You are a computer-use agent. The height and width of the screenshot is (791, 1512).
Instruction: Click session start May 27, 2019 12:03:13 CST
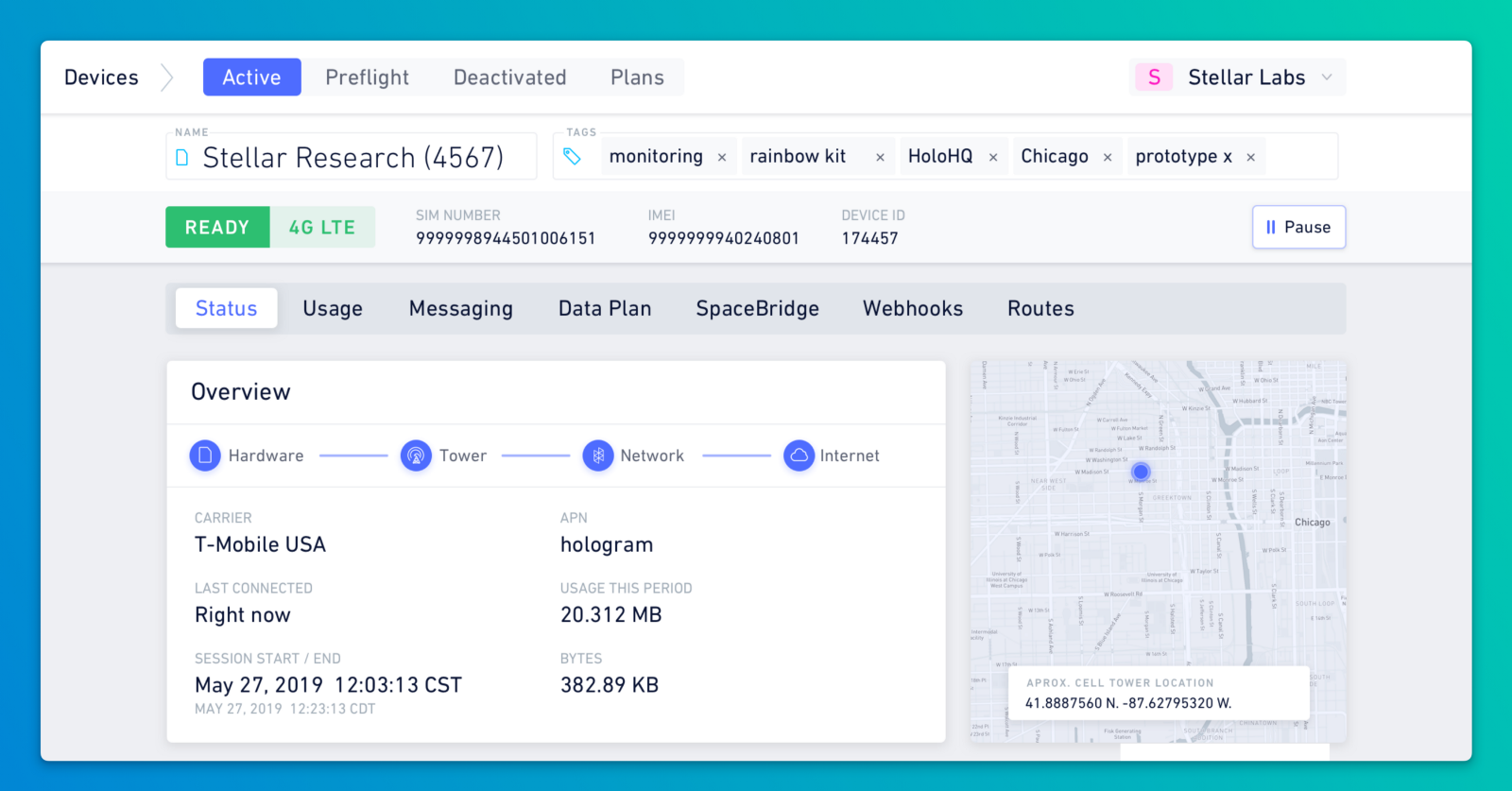pyautogui.click(x=328, y=685)
